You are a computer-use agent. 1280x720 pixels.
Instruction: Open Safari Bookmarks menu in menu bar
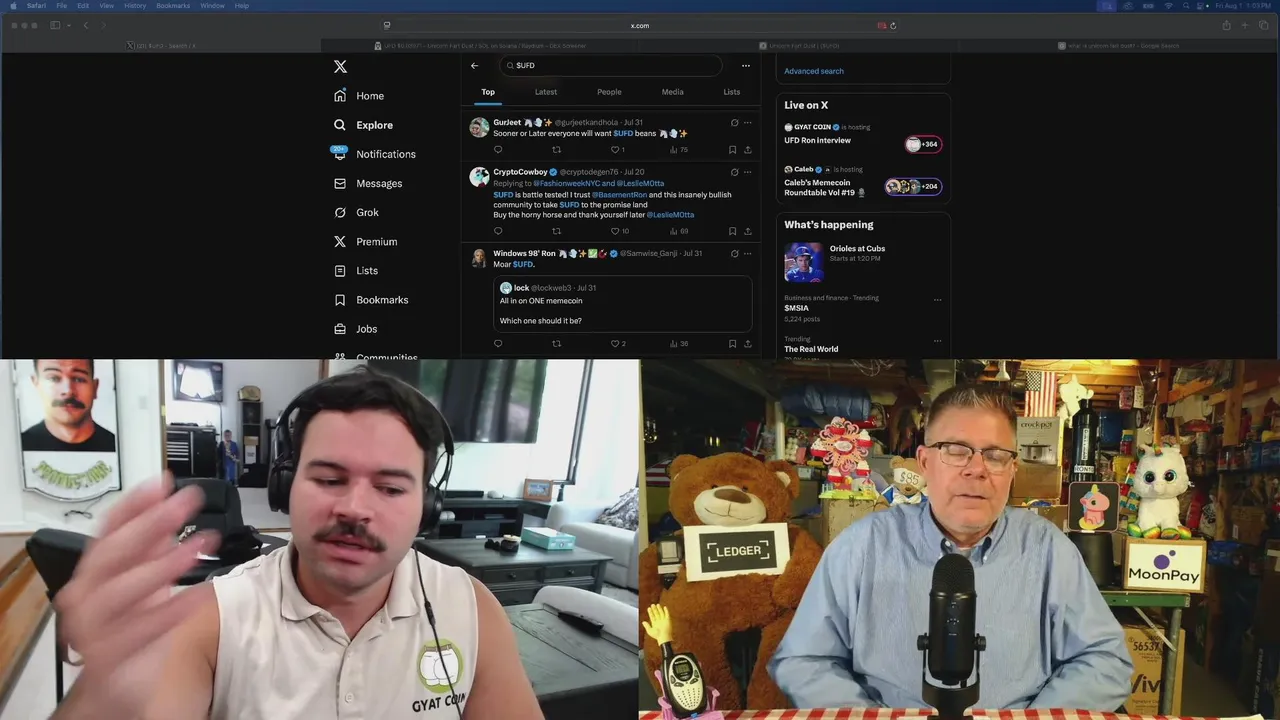tap(173, 6)
